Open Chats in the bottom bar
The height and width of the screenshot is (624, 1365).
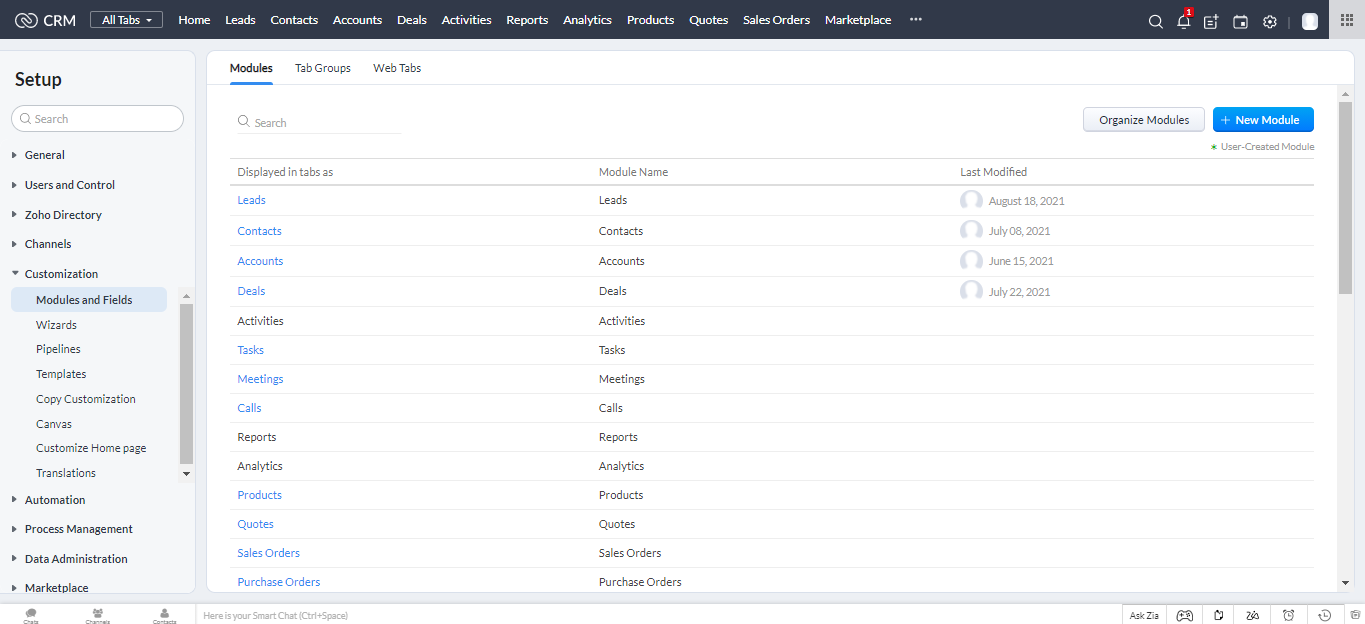(31, 615)
